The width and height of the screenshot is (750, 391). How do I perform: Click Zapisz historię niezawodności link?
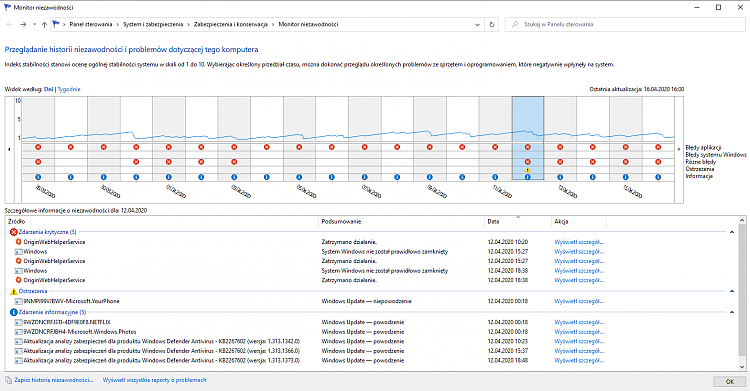coord(54,380)
